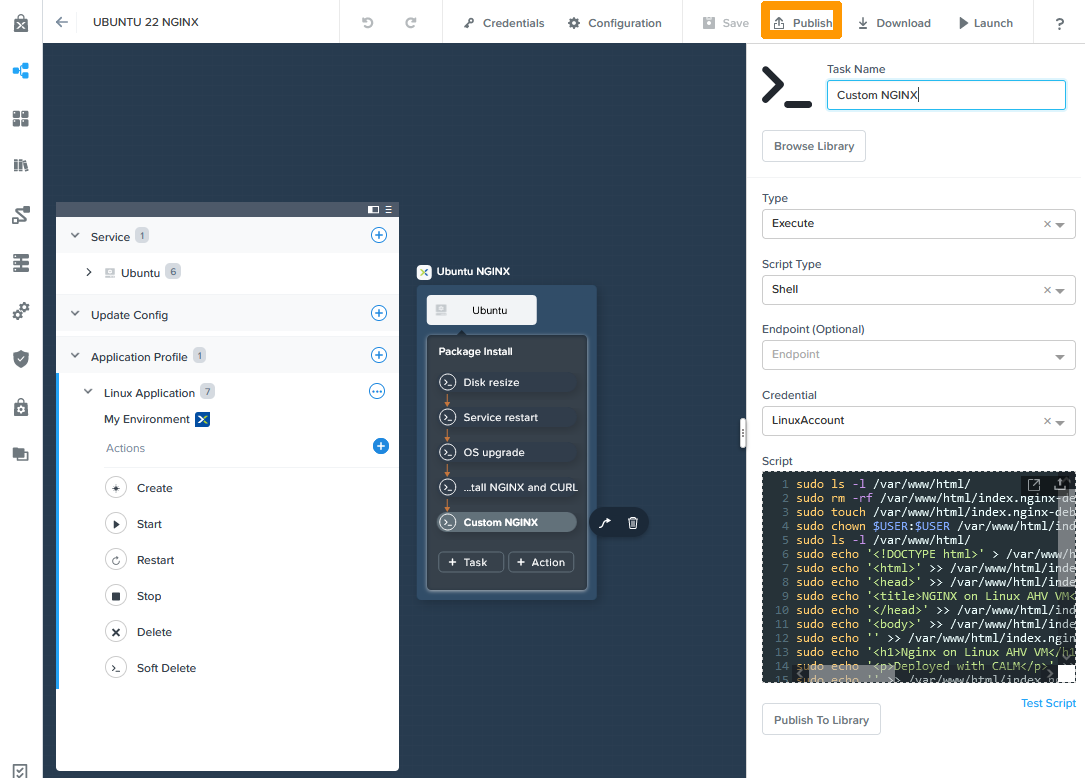Click the blue add action plus icon
This screenshot has height=778, width=1085.
tap(380, 446)
